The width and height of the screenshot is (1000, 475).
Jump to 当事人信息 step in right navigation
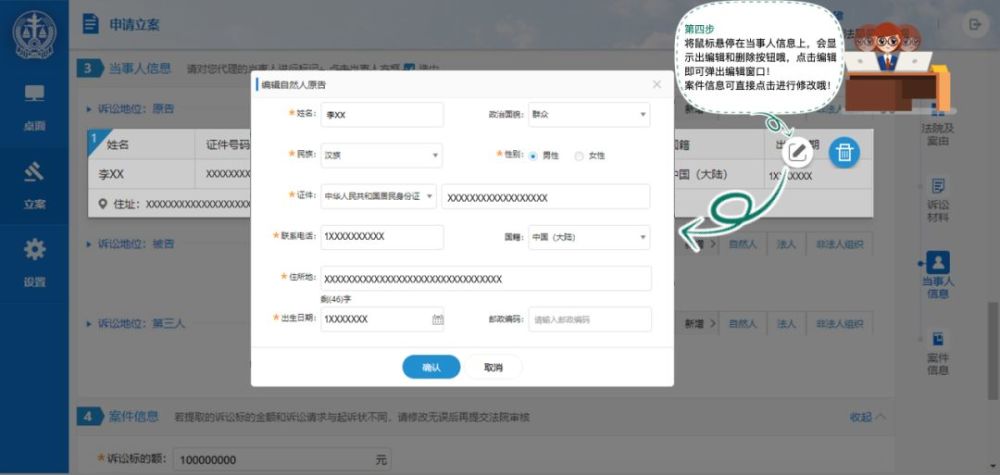pyautogui.click(x=938, y=275)
